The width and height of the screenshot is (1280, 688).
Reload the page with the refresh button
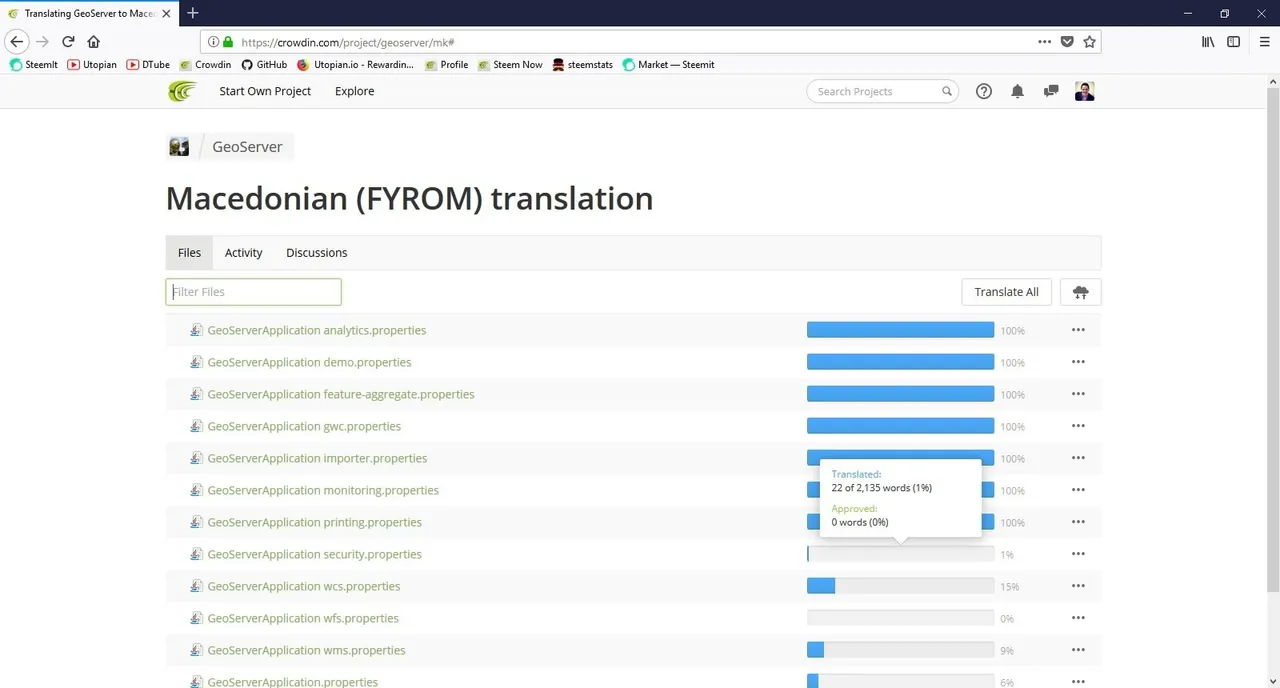[68, 42]
